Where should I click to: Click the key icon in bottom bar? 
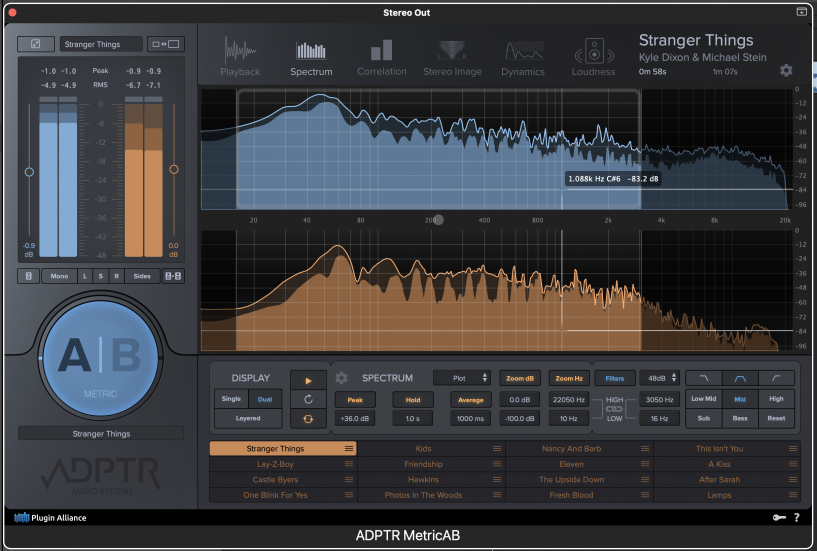pyautogui.click(x=778, y=517)
